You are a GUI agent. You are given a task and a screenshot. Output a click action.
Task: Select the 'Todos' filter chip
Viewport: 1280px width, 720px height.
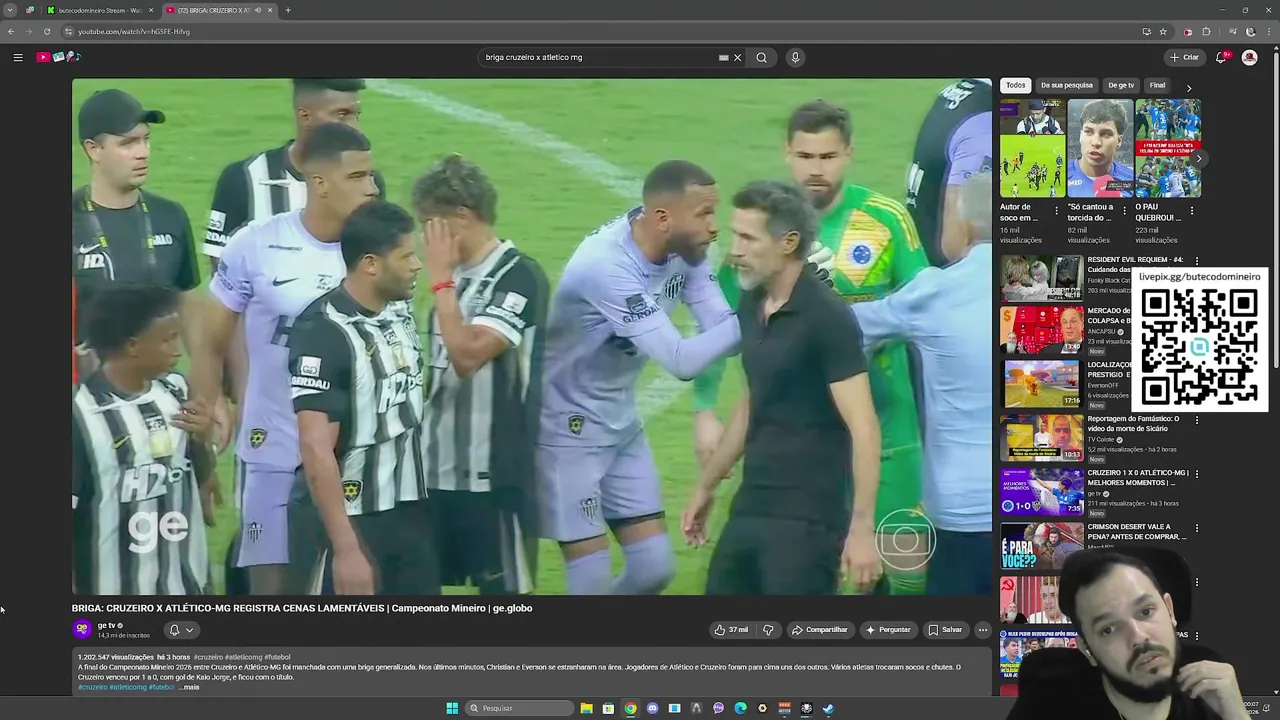[1016, 85]
